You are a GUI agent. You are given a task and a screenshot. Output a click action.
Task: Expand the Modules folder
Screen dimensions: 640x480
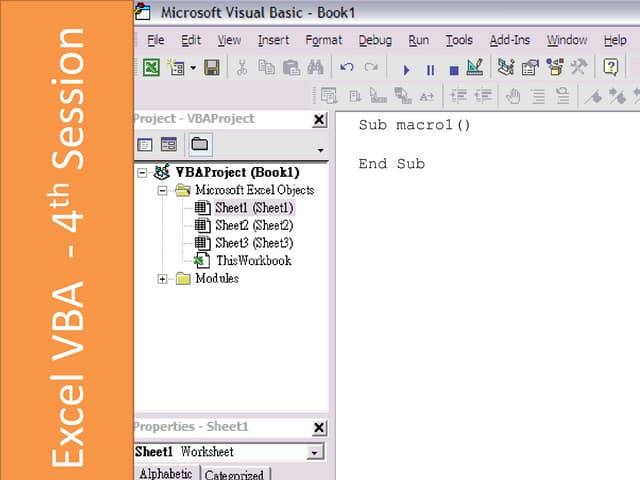click(x=162, y=279)
